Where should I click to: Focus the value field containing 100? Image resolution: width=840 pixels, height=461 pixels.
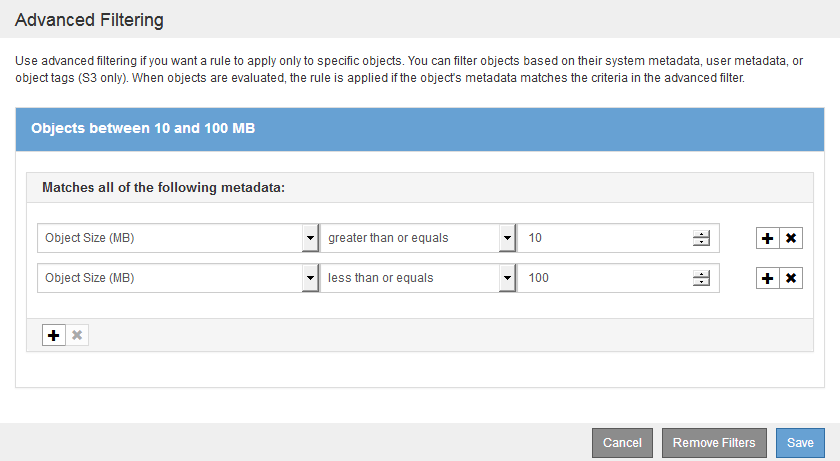(605, 278)
